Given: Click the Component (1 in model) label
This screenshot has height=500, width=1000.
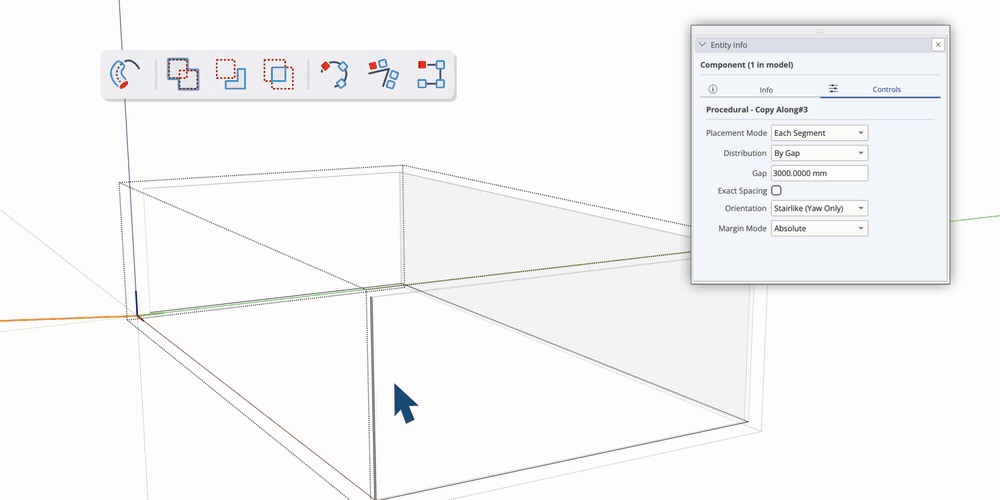Looking at the screenshot, I should pyautogui.click(x=747, y=65).
